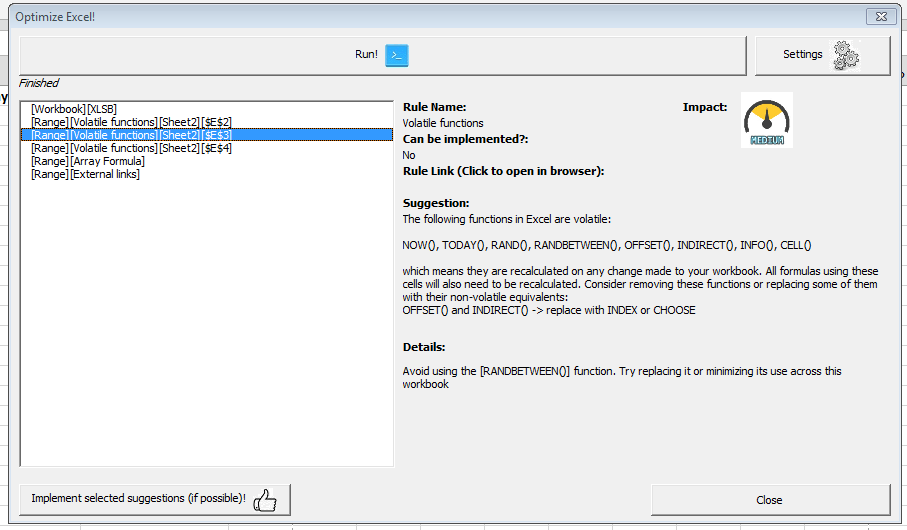Click the 'Details:' heading
This screenshot has width=907, height=530.
(424, 347)
